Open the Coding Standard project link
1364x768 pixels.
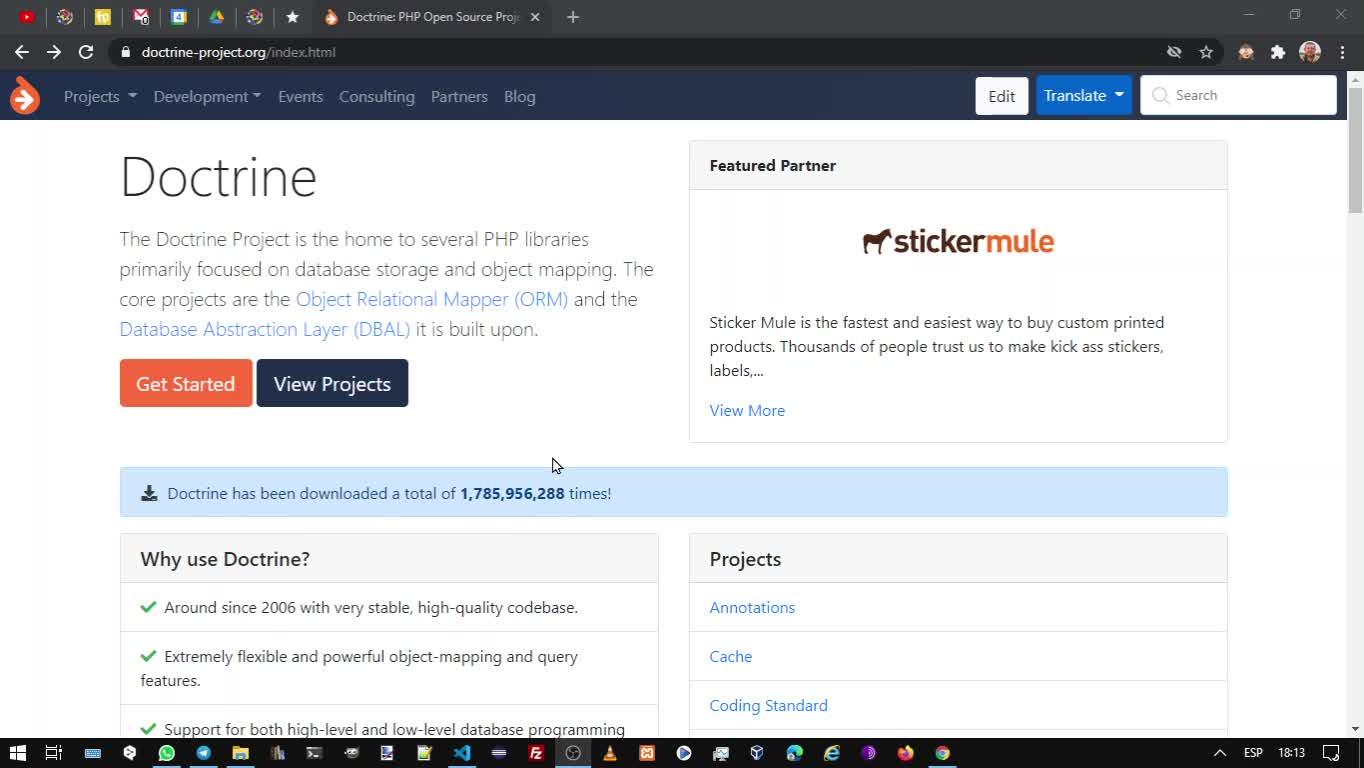769,705
